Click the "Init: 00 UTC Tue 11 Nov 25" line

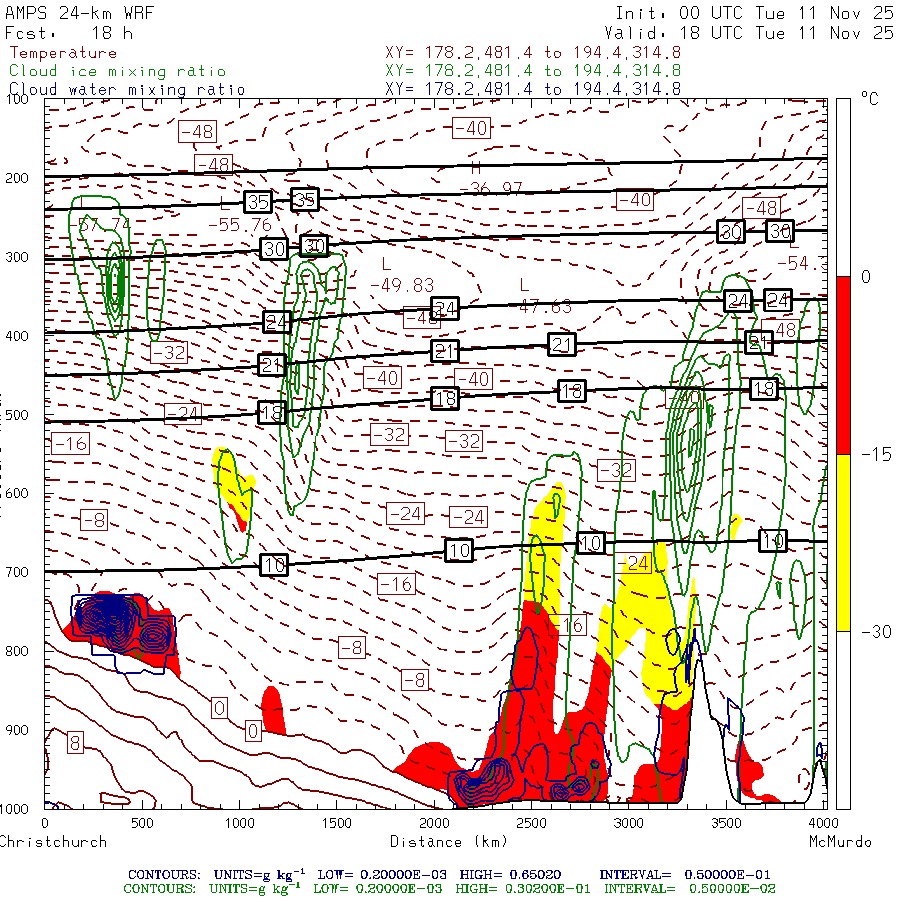(x=754, y=13)
